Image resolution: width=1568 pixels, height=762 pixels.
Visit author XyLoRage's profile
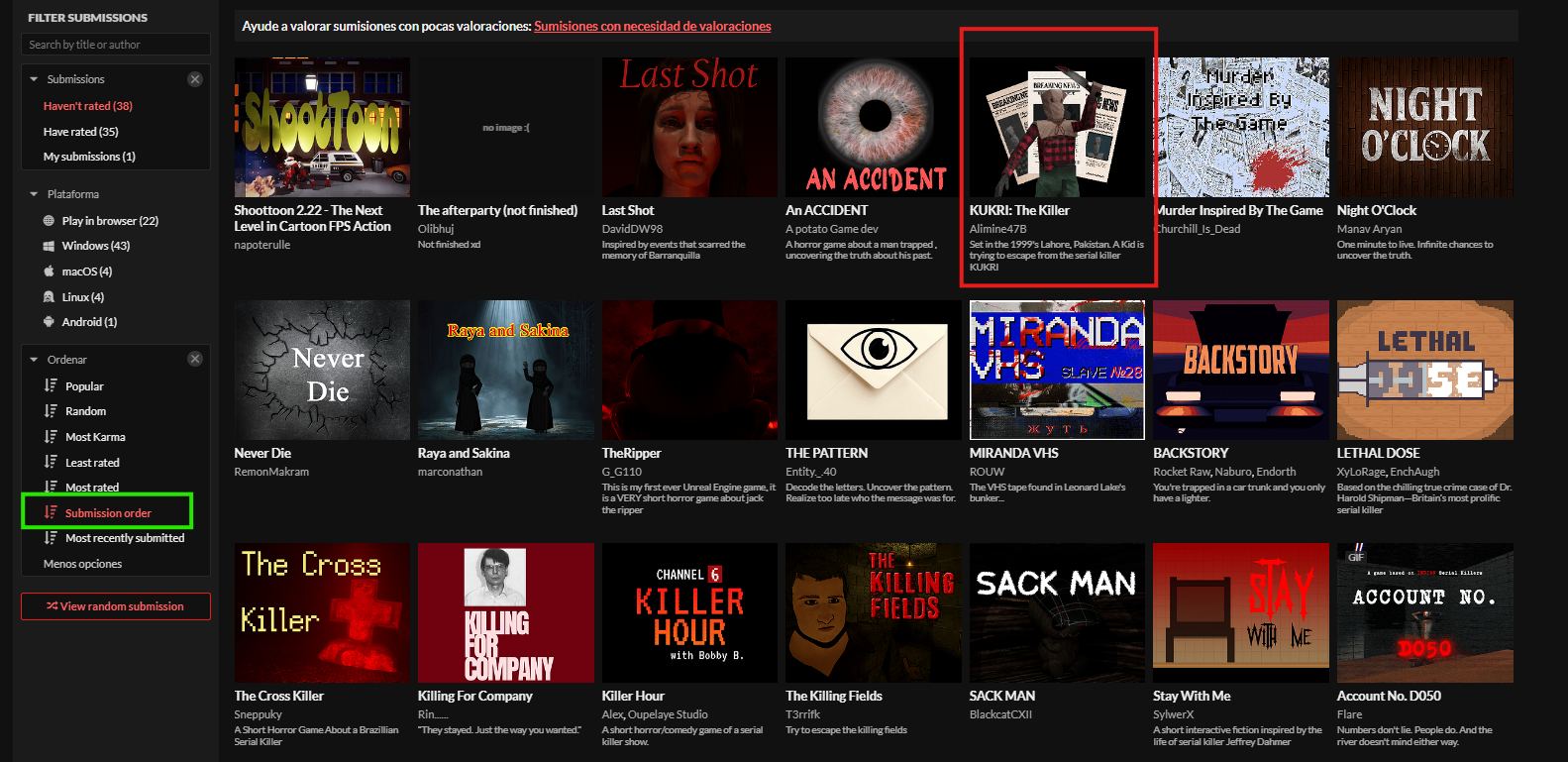point(1361,472)
